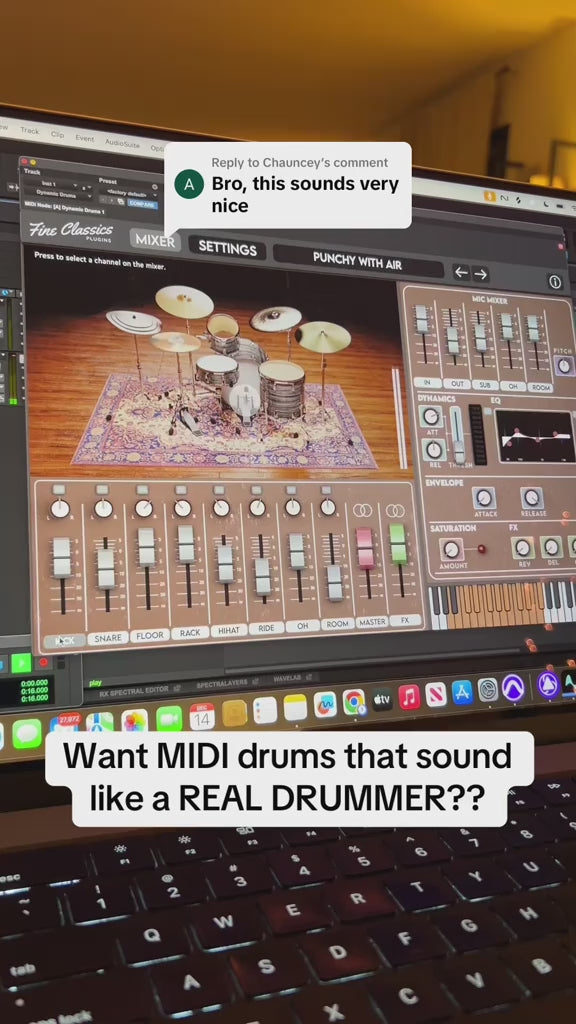Click the snare drum in the kit view
Screen dimensions: 576x1024
click(217, 372)
